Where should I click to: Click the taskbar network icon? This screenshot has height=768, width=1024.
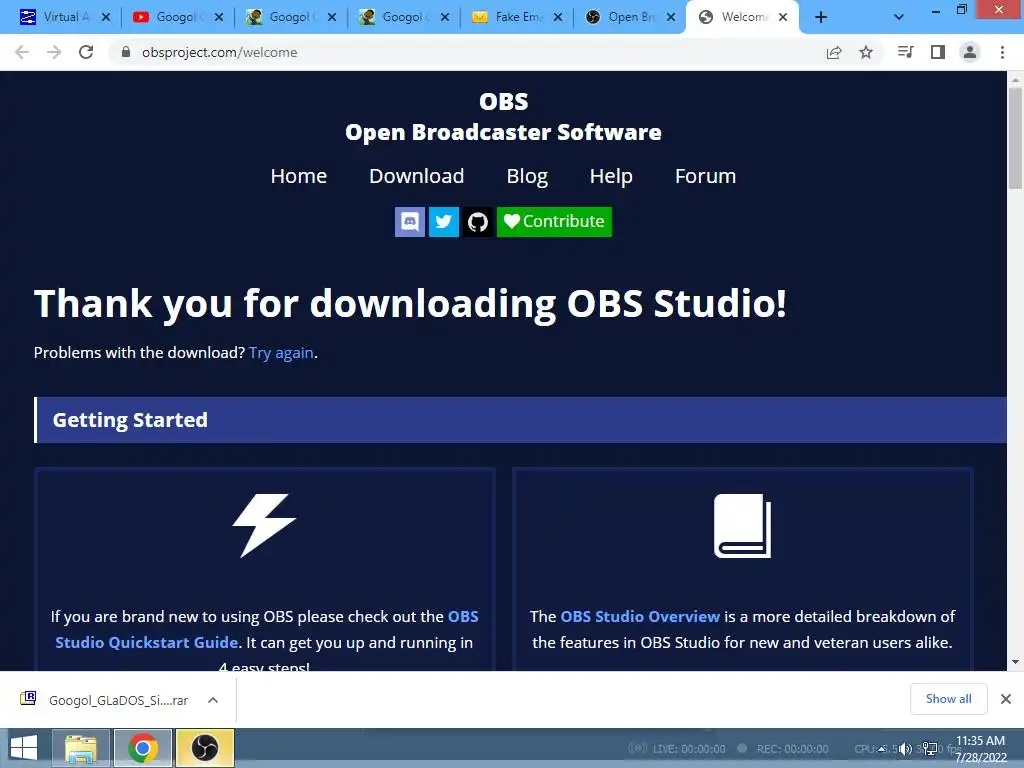929,749
